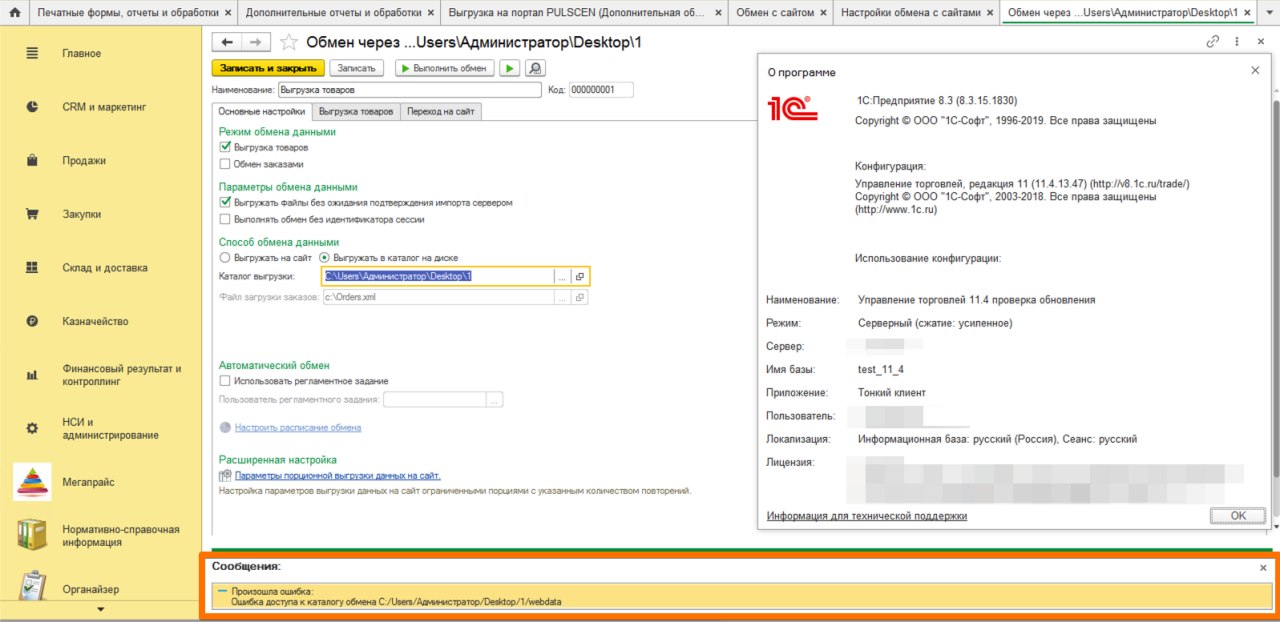This screenshot has height=622, width=1280.
Task: Close the Сообщения panel
Action: tap(1262, 567)
